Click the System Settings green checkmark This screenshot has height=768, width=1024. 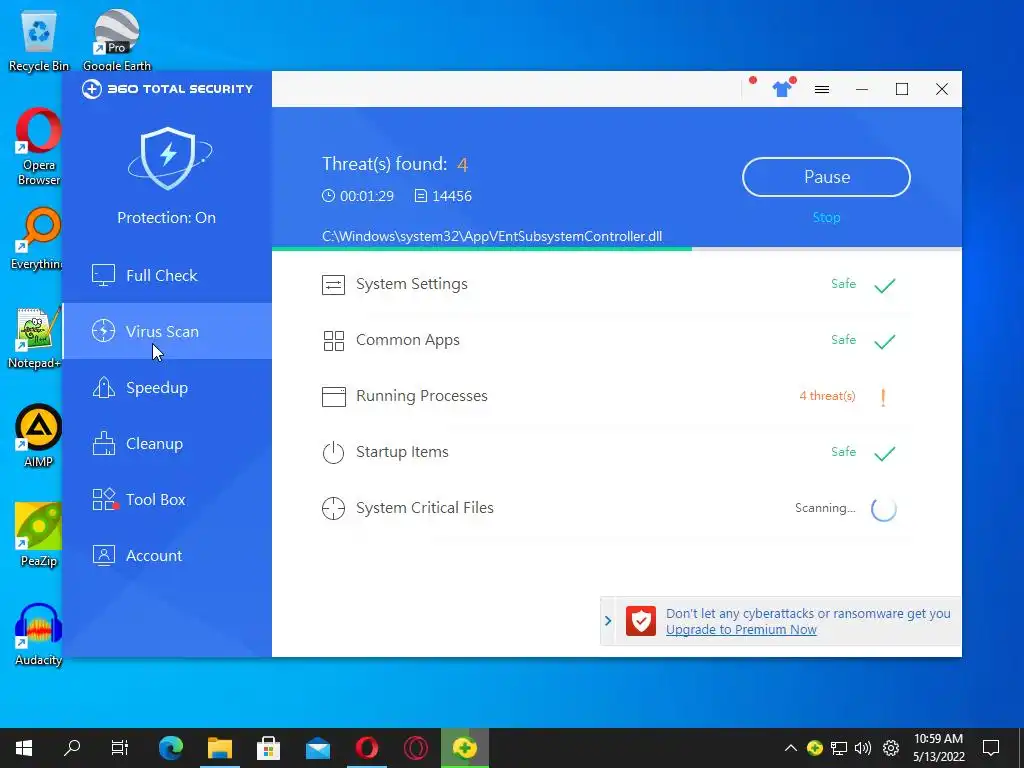[x=884, y=285]
